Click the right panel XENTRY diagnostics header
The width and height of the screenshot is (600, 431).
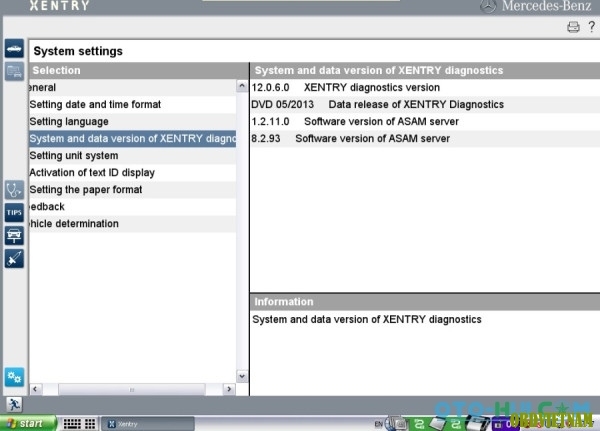[x=425, y=70]
